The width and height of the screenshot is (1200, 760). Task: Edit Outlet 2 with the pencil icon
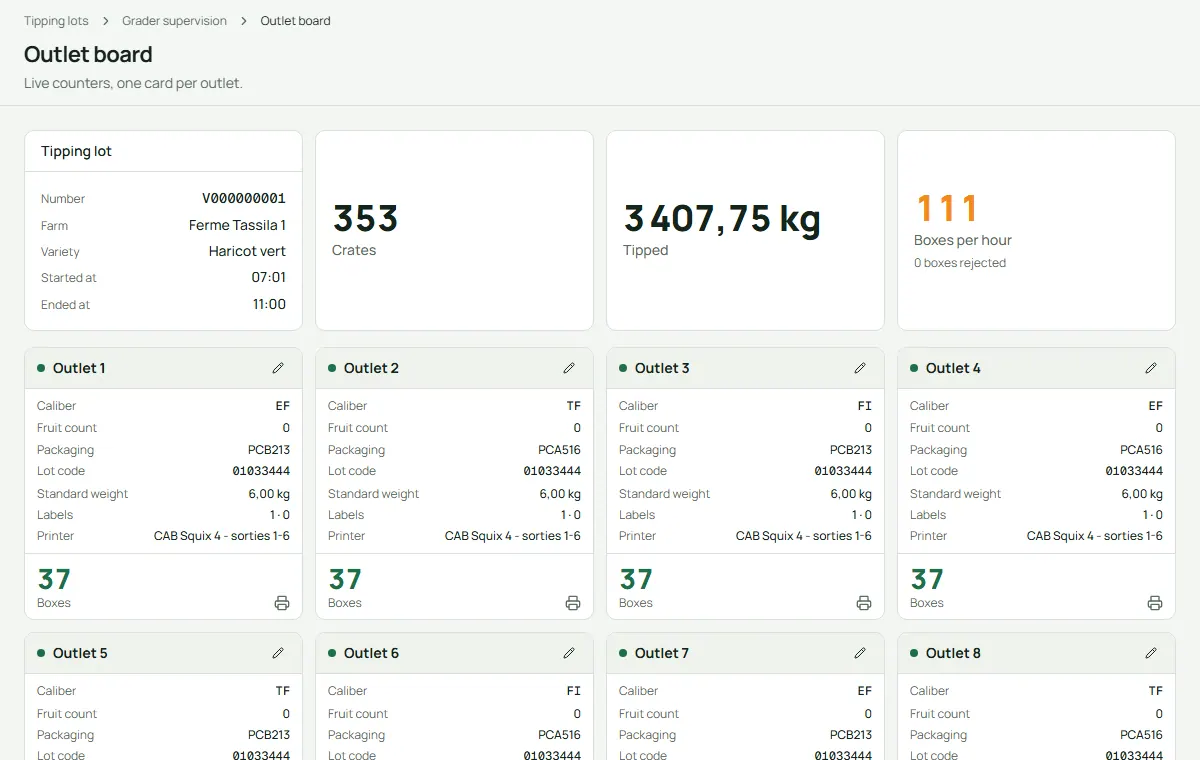pyautogui.click(x=569, y=368)
